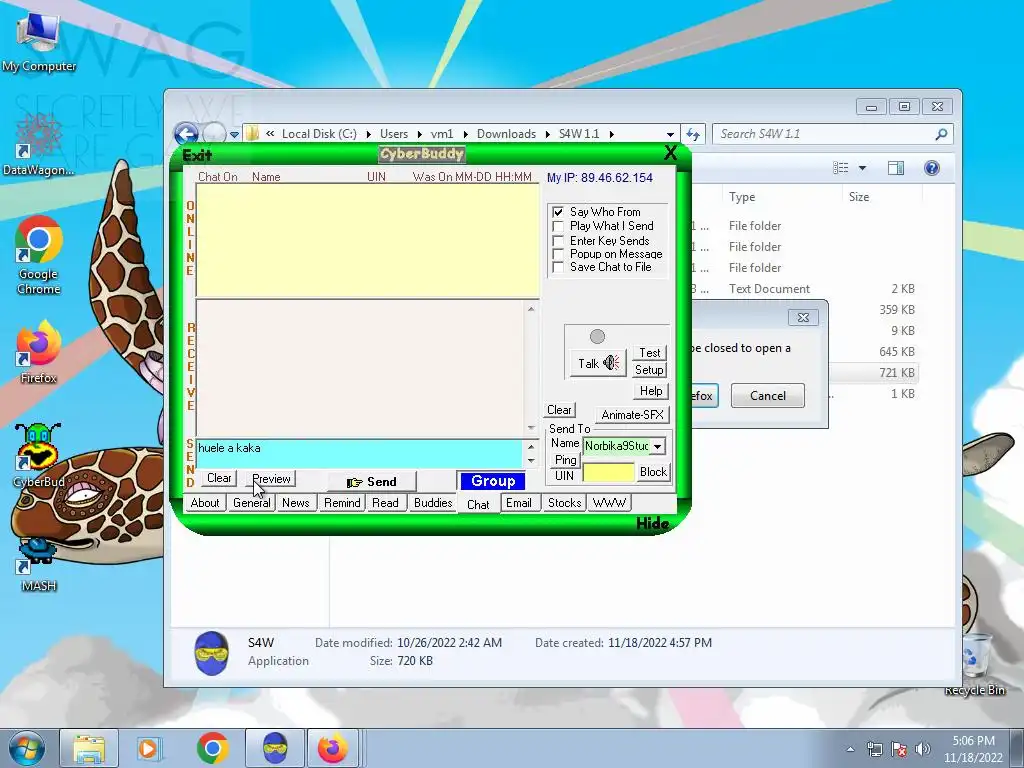Open Action Center flag tray icon

(899, 749)
